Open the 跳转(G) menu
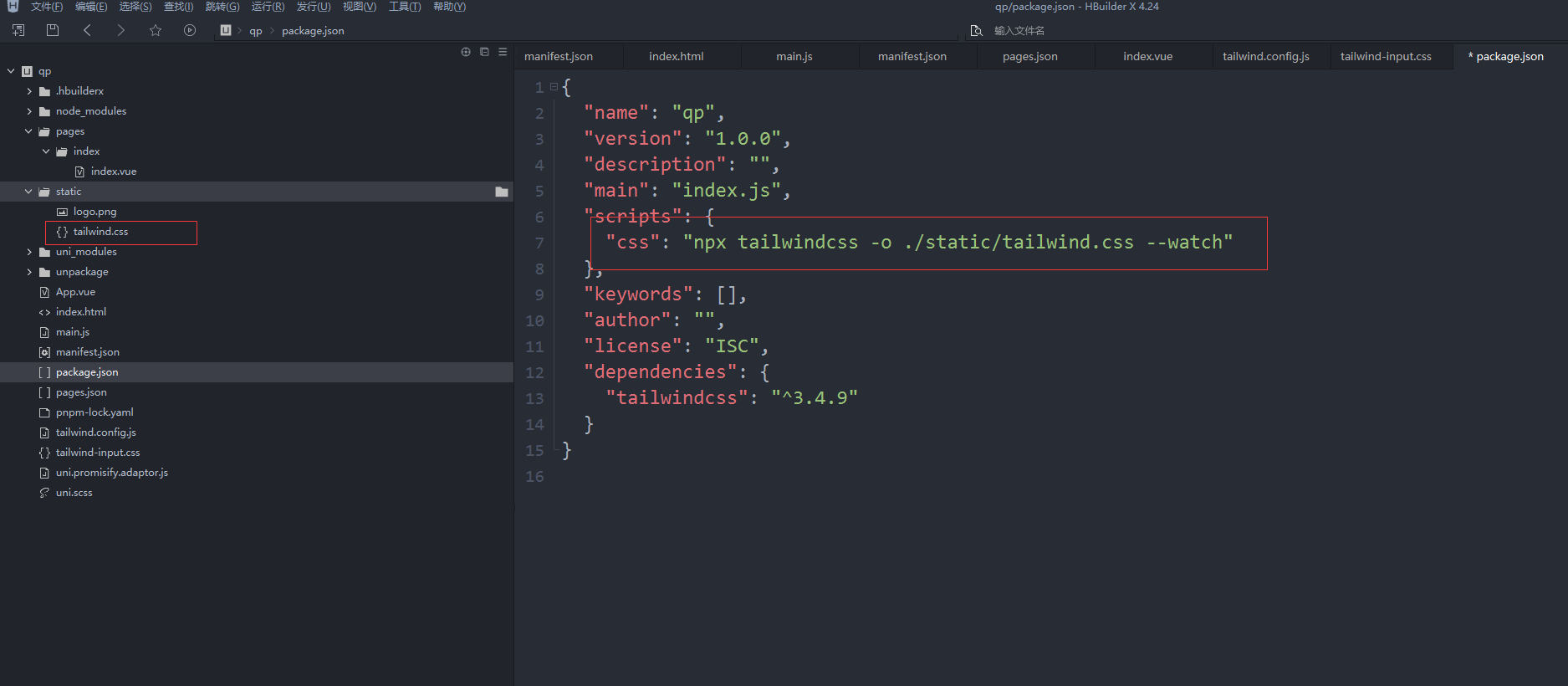1568x686 pixels. tap(222, 7)
